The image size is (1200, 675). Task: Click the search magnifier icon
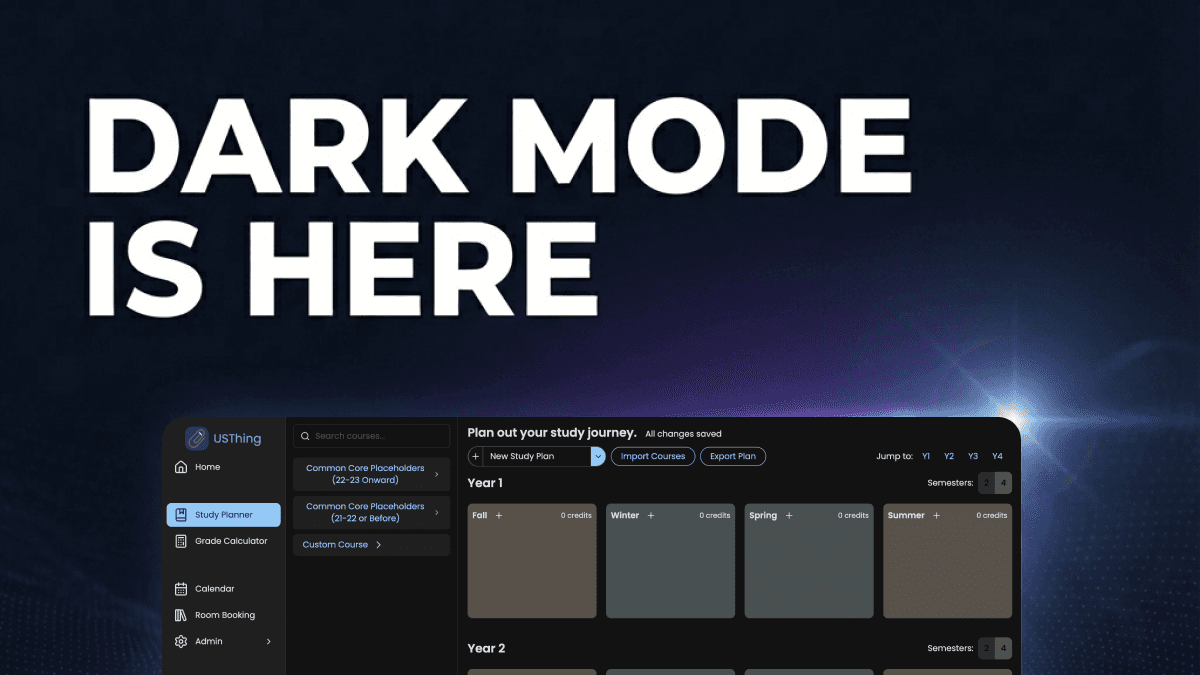click(x=306, y=436)
